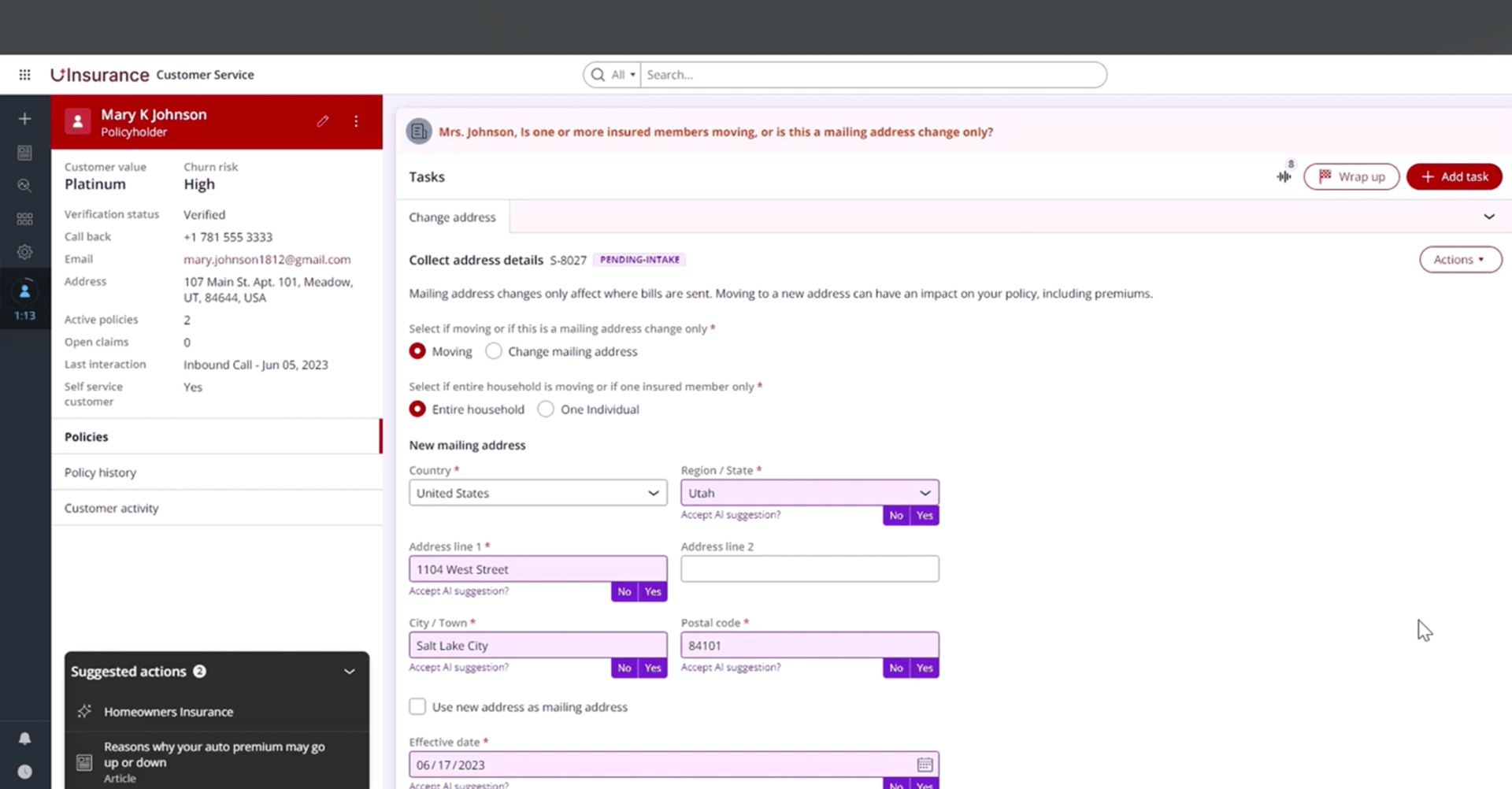The image size is (1512, 789).
Task: Collapse the Suggested actions panel
Action: (350, 672)
